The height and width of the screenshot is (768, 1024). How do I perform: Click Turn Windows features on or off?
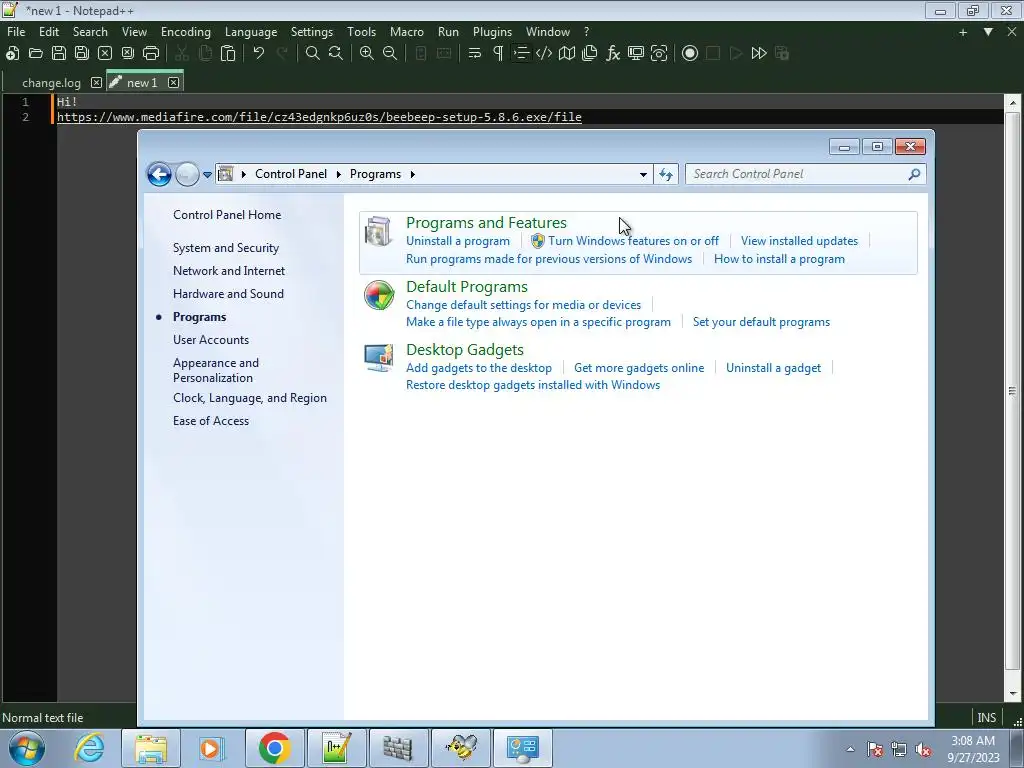click(633, 241)
